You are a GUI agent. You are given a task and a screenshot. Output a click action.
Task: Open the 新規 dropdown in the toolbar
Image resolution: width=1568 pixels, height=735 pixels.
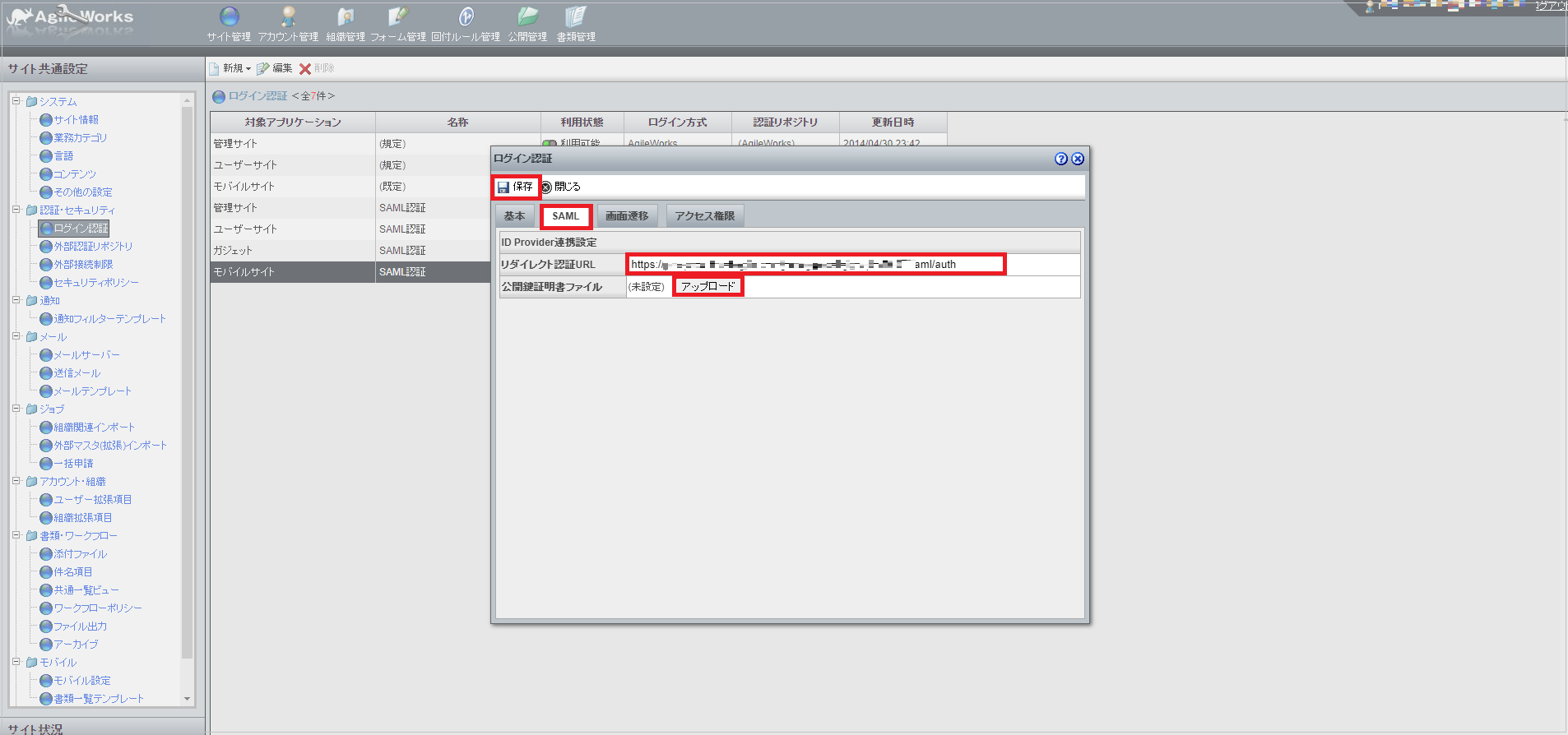[230, 68]
